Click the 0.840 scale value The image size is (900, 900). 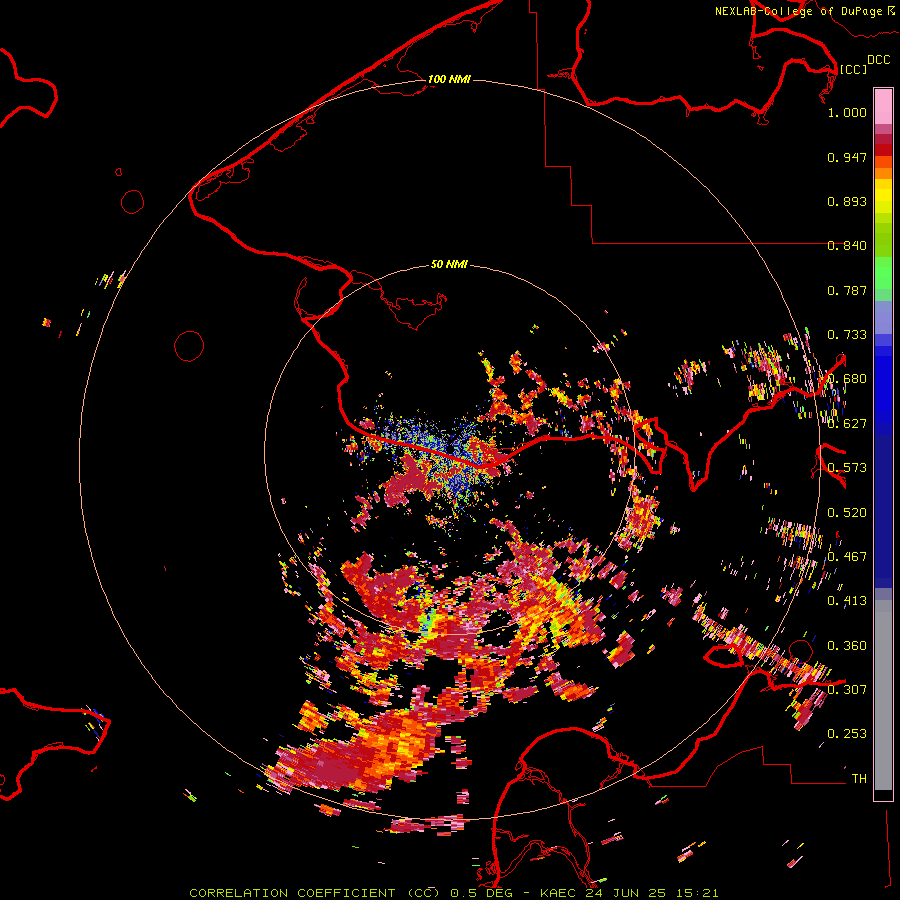tap(847, 246)
